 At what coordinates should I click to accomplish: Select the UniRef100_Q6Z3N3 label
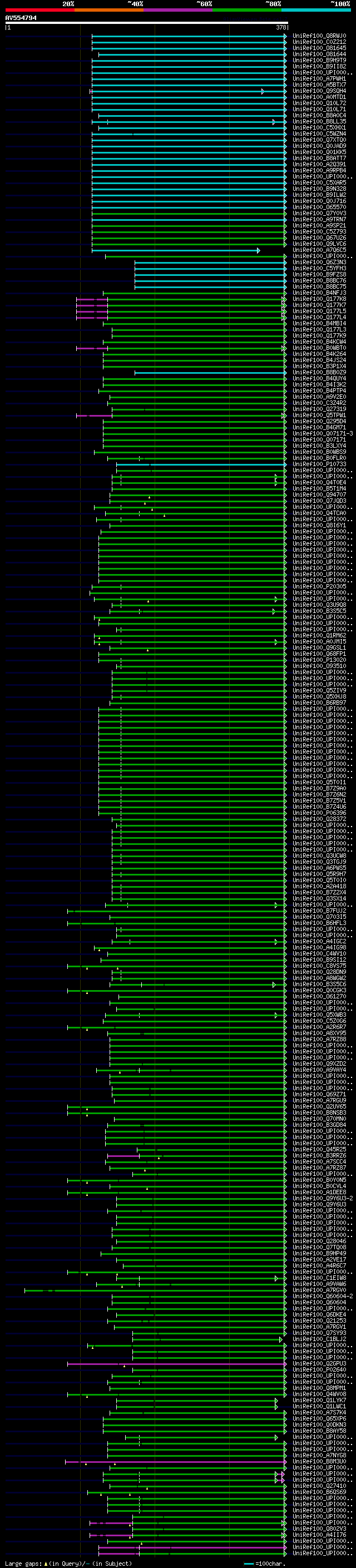(319, 263)
